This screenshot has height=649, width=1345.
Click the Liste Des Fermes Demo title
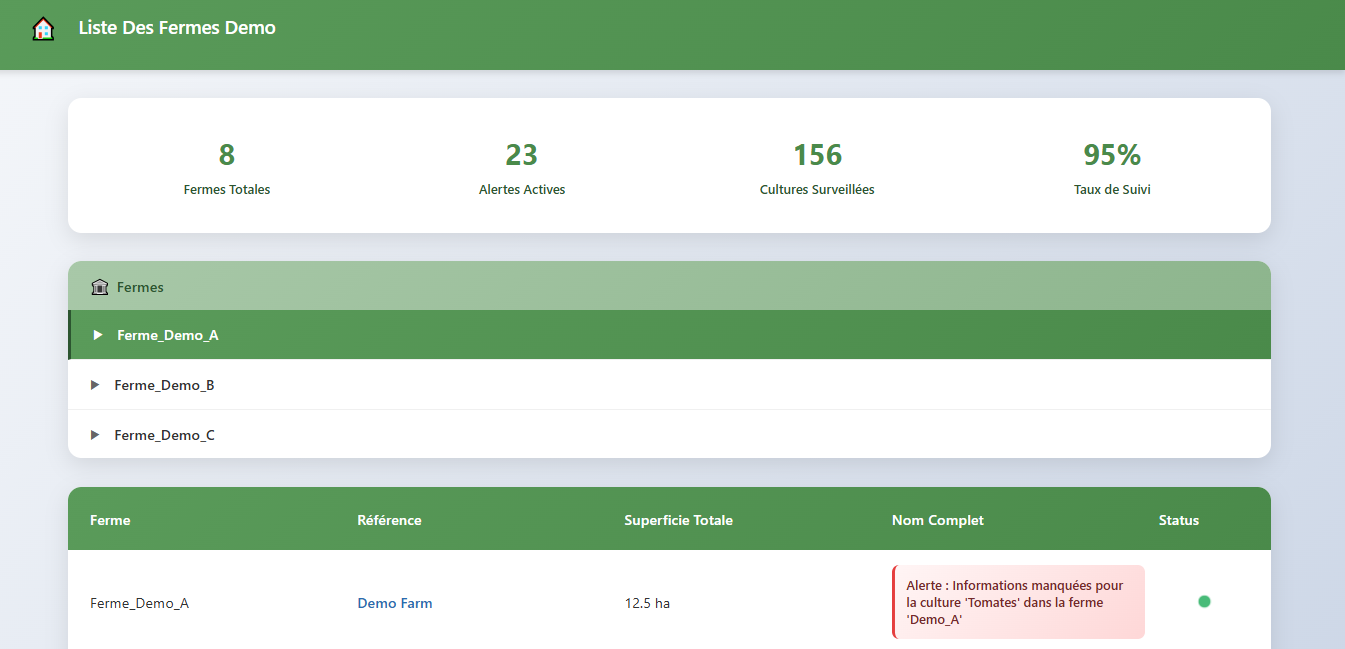coord(177,28)
